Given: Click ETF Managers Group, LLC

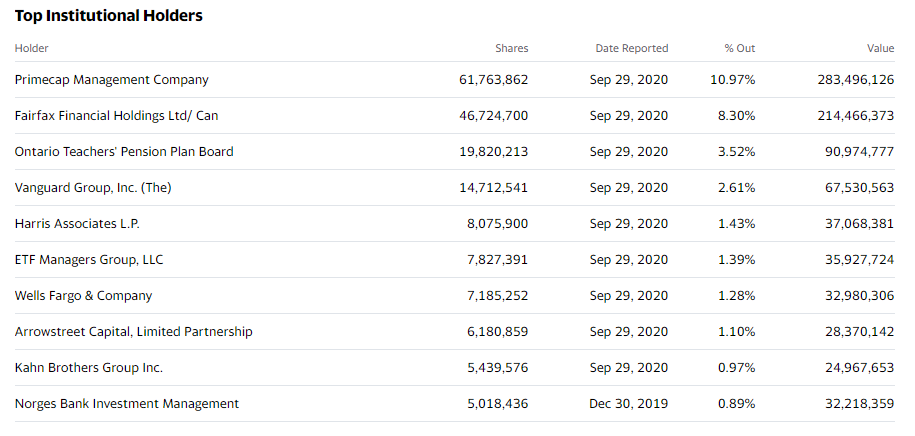Looking at the screenshot, I should point(89,260).
